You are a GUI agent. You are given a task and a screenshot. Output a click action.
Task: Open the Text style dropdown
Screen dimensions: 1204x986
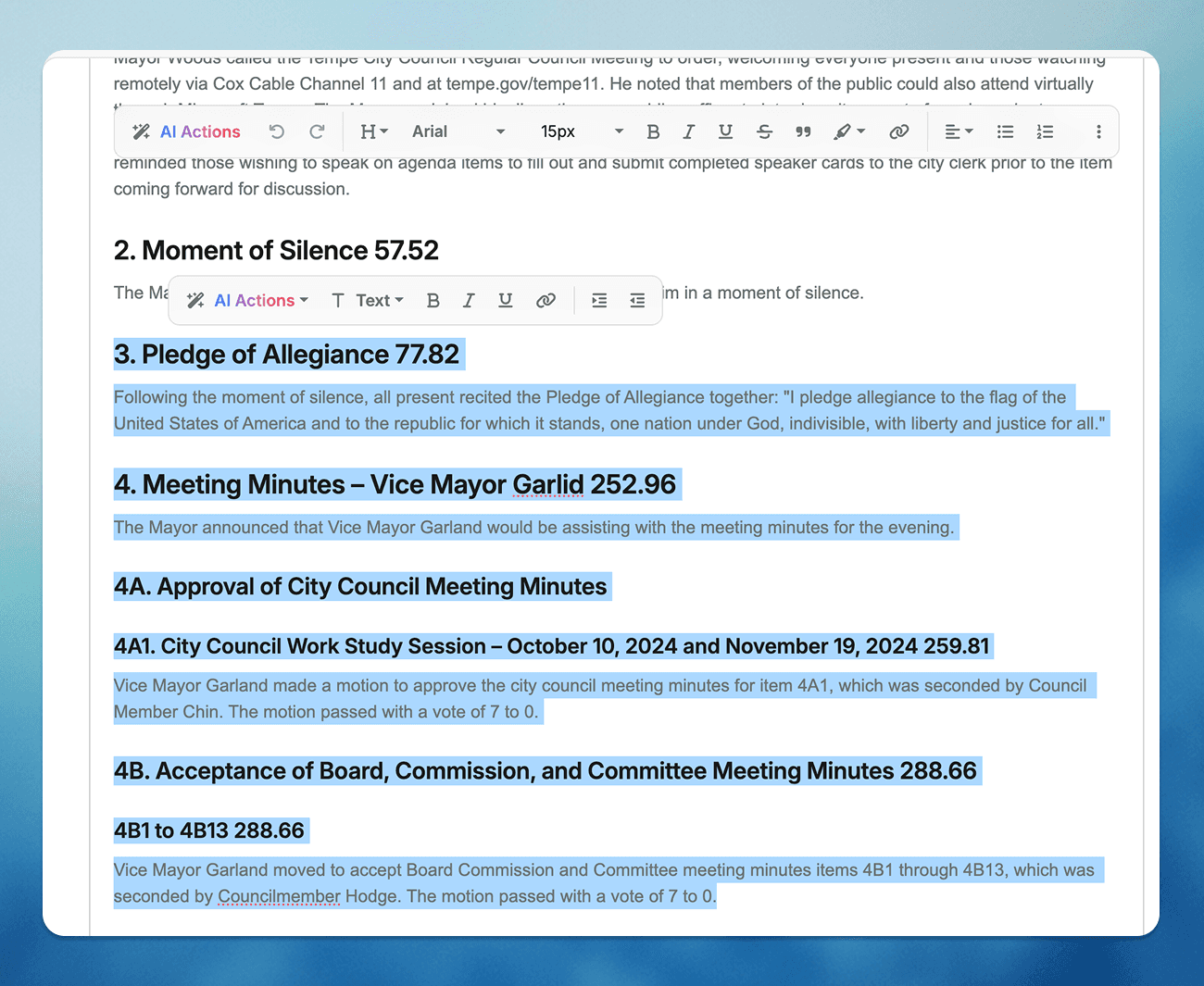(368, 300)
